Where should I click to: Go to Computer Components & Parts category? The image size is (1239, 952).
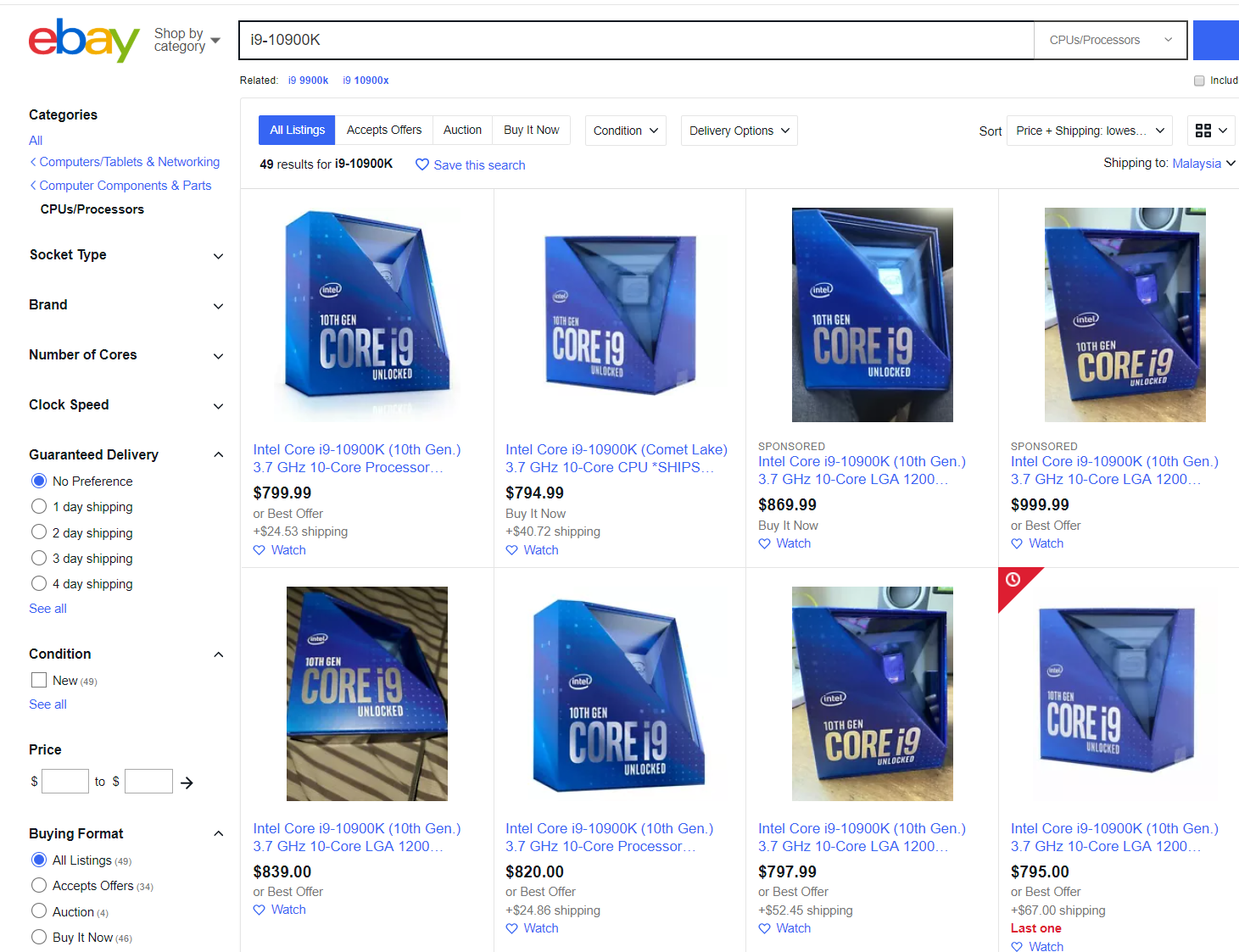point(125,186)
